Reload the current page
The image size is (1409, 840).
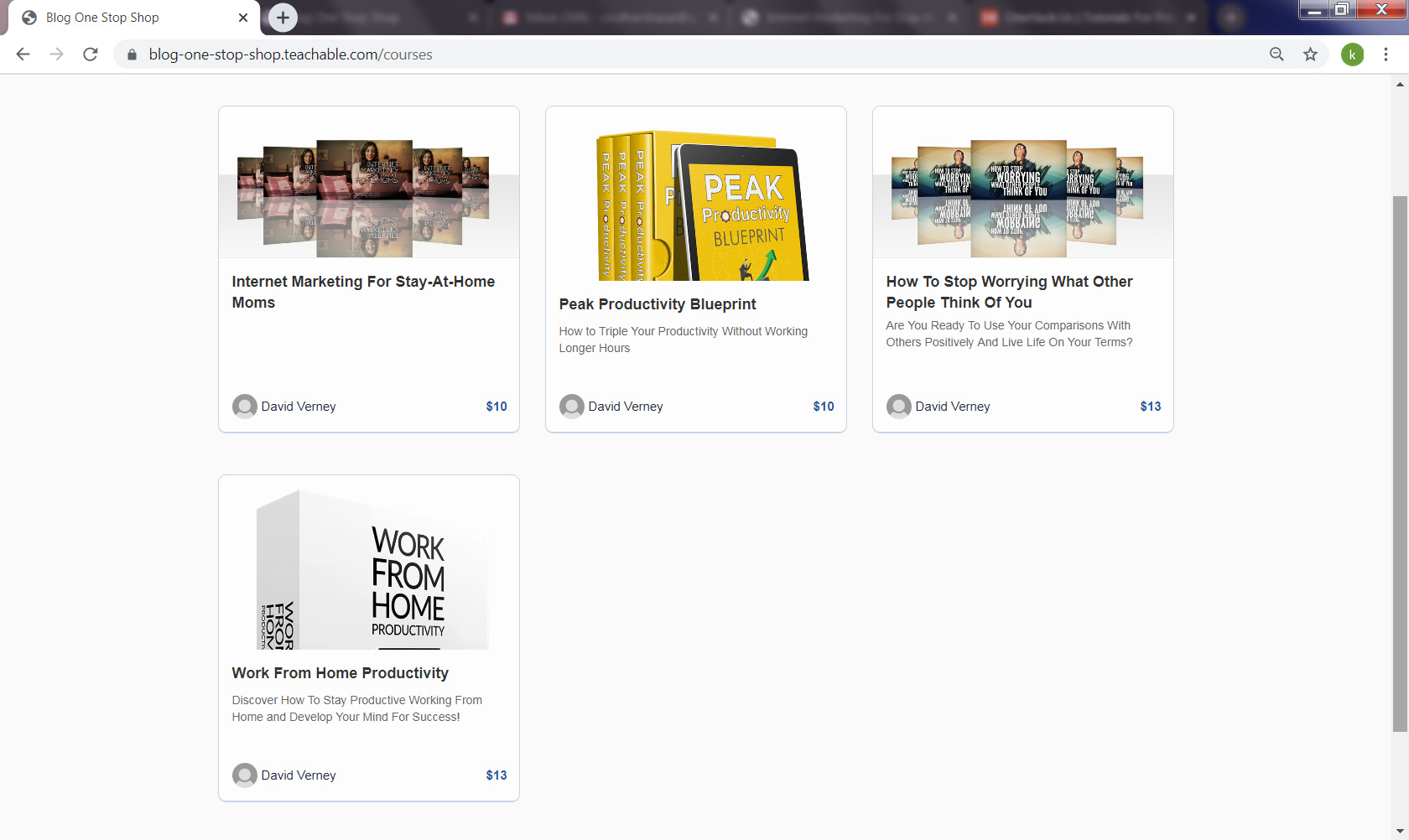pos(91,54)
